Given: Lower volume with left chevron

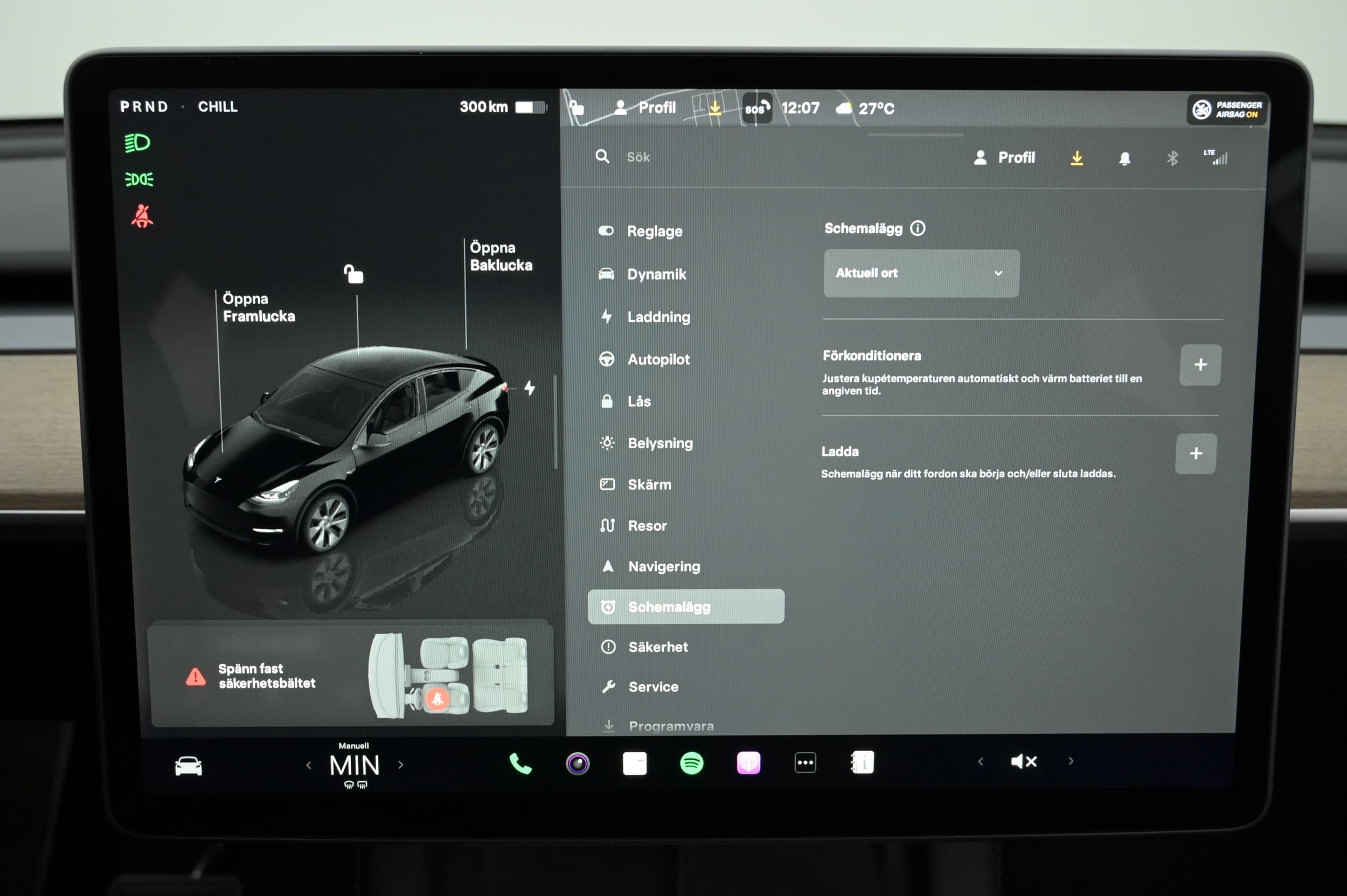Looking at the screenshot, I should point(980,761).
